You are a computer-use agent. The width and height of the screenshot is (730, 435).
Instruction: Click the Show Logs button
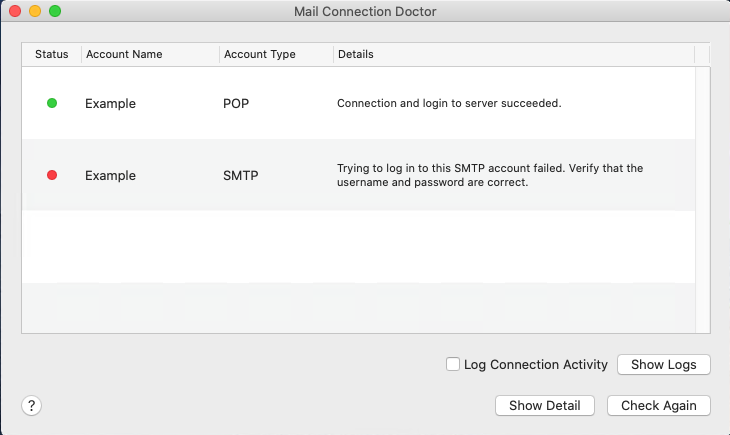(x=663, y=365)
